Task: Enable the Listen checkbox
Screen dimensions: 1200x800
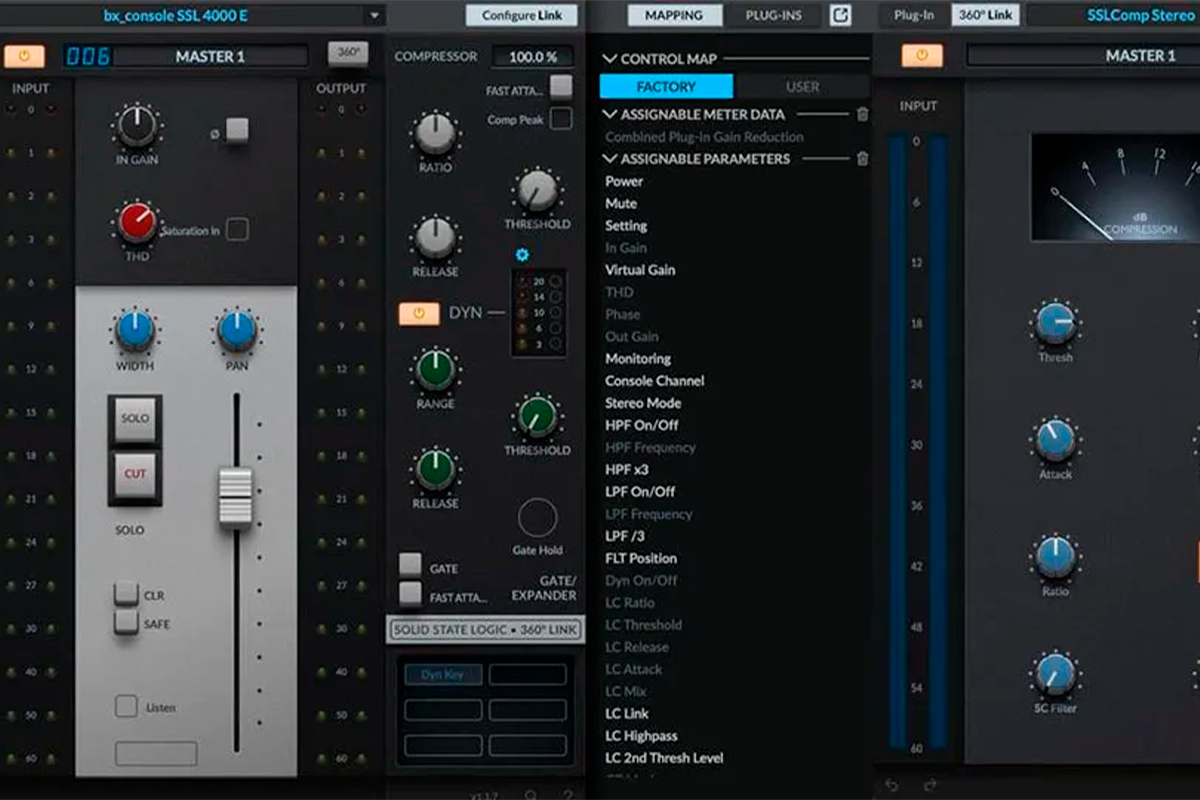Action: click(x=126, y=706)
